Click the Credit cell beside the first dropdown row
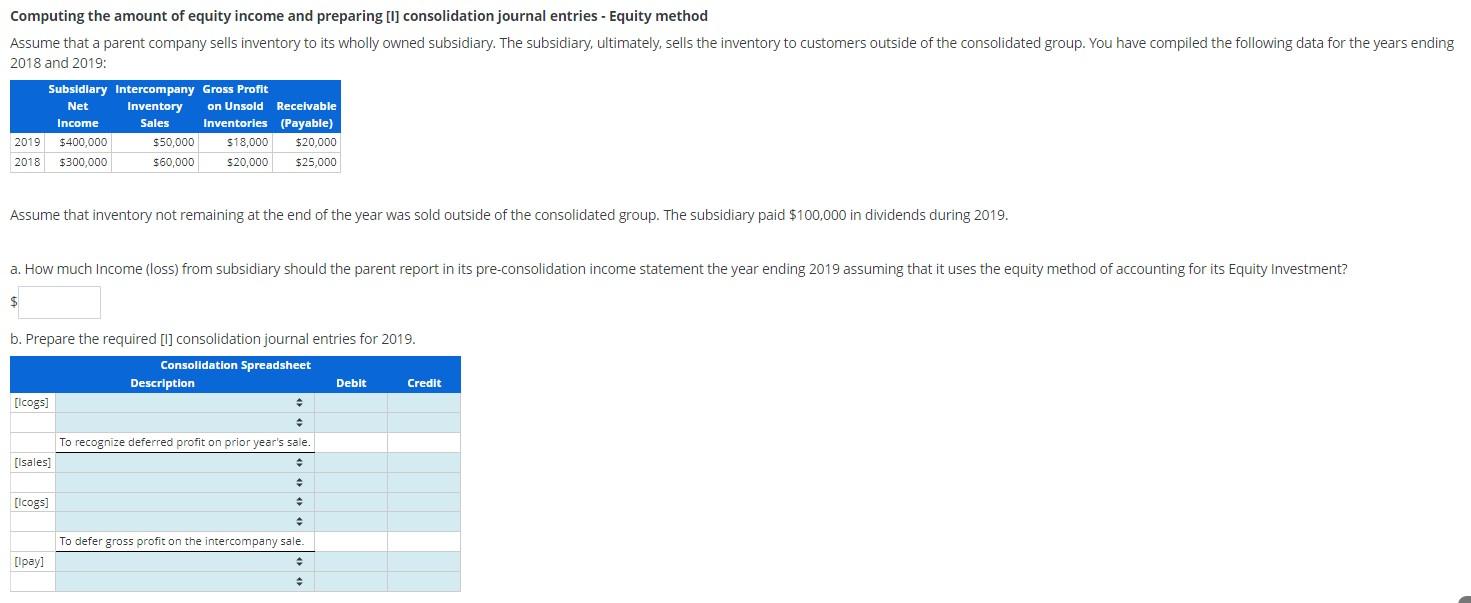1471x603 pixels. point(423,402)
